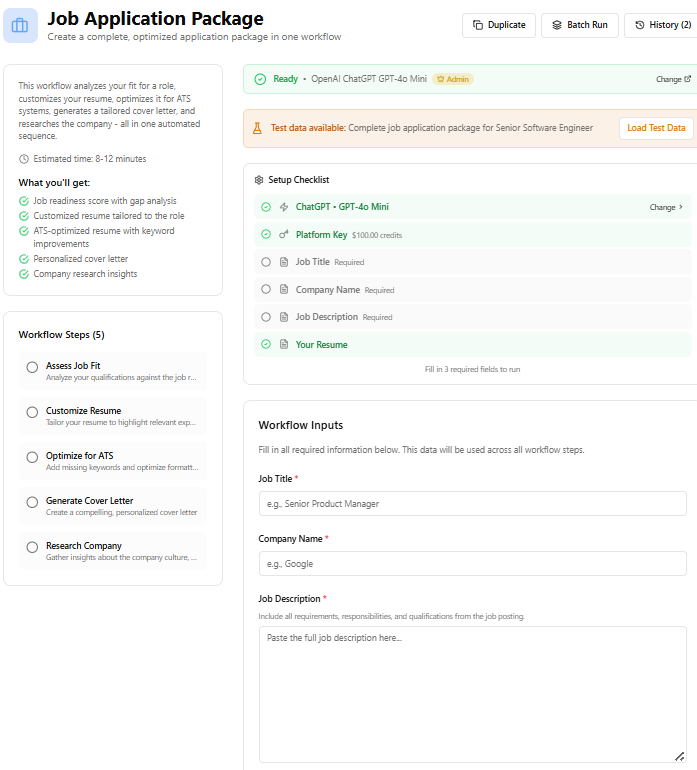Select the Optimize for ATS step circle
The image size is (697, 770).
pyautogui.click(x=32, y=458)
